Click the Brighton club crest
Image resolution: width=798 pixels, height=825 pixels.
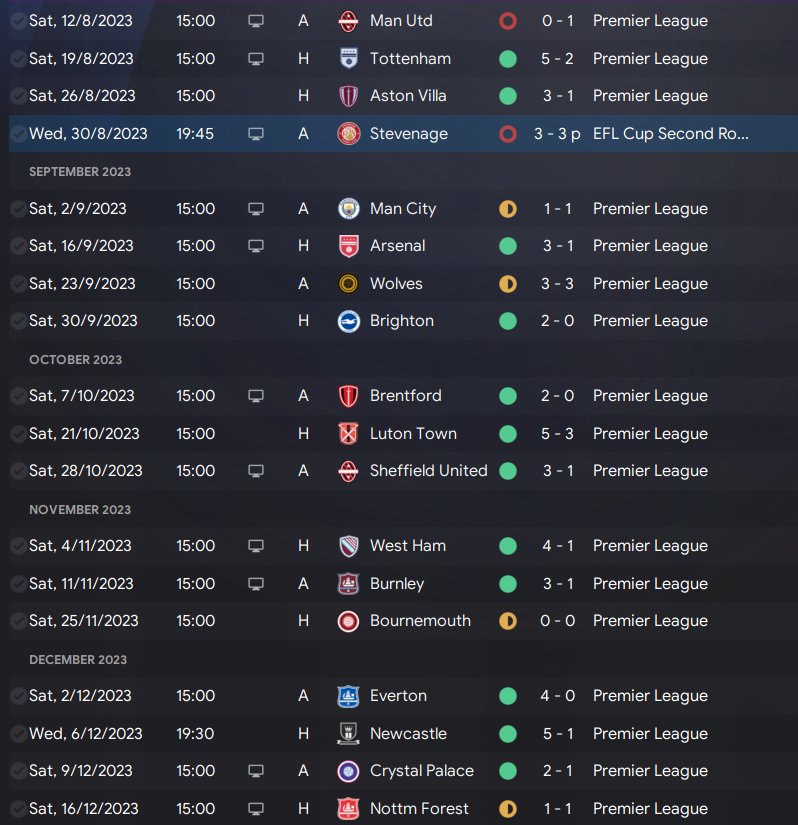348,321
